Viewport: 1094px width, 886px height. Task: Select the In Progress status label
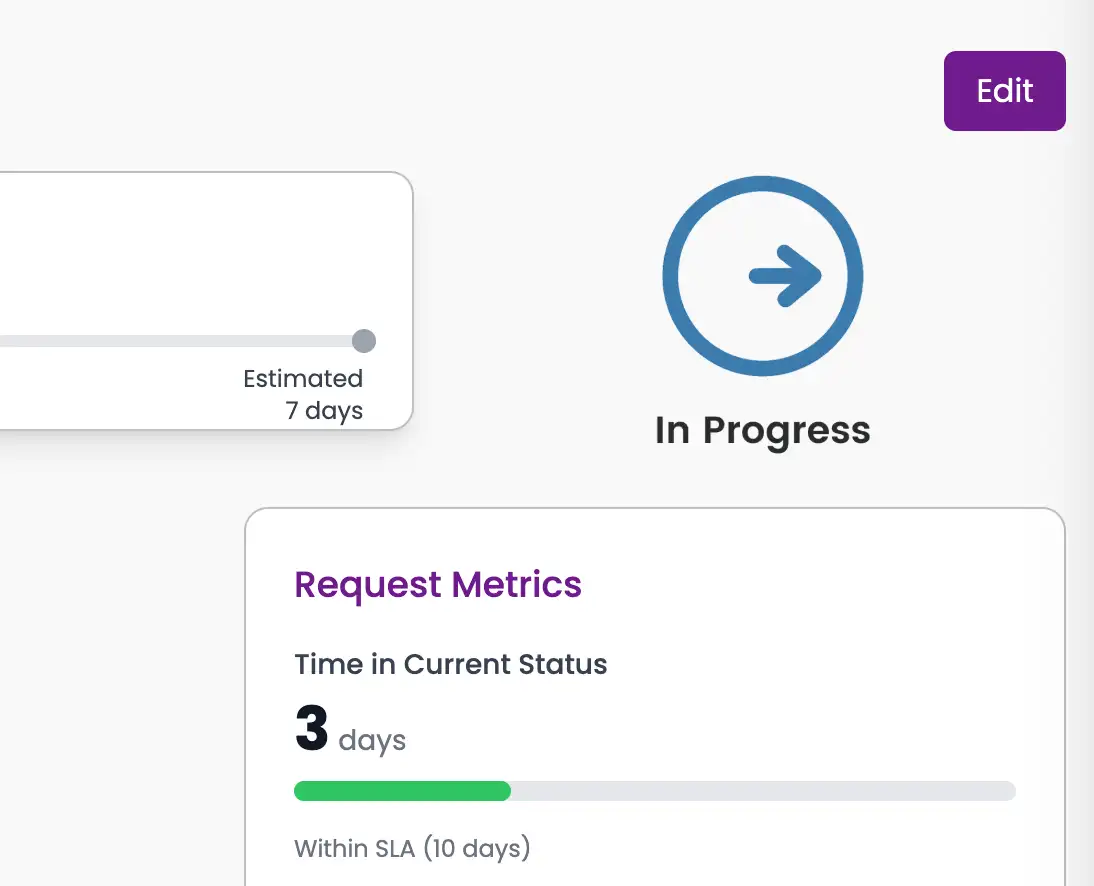[762, 430]
